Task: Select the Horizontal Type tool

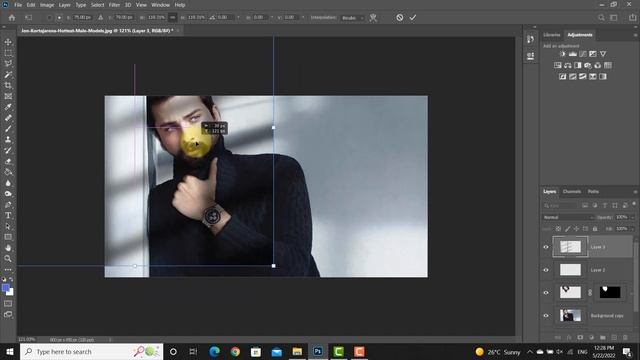Action: [8, 215]
